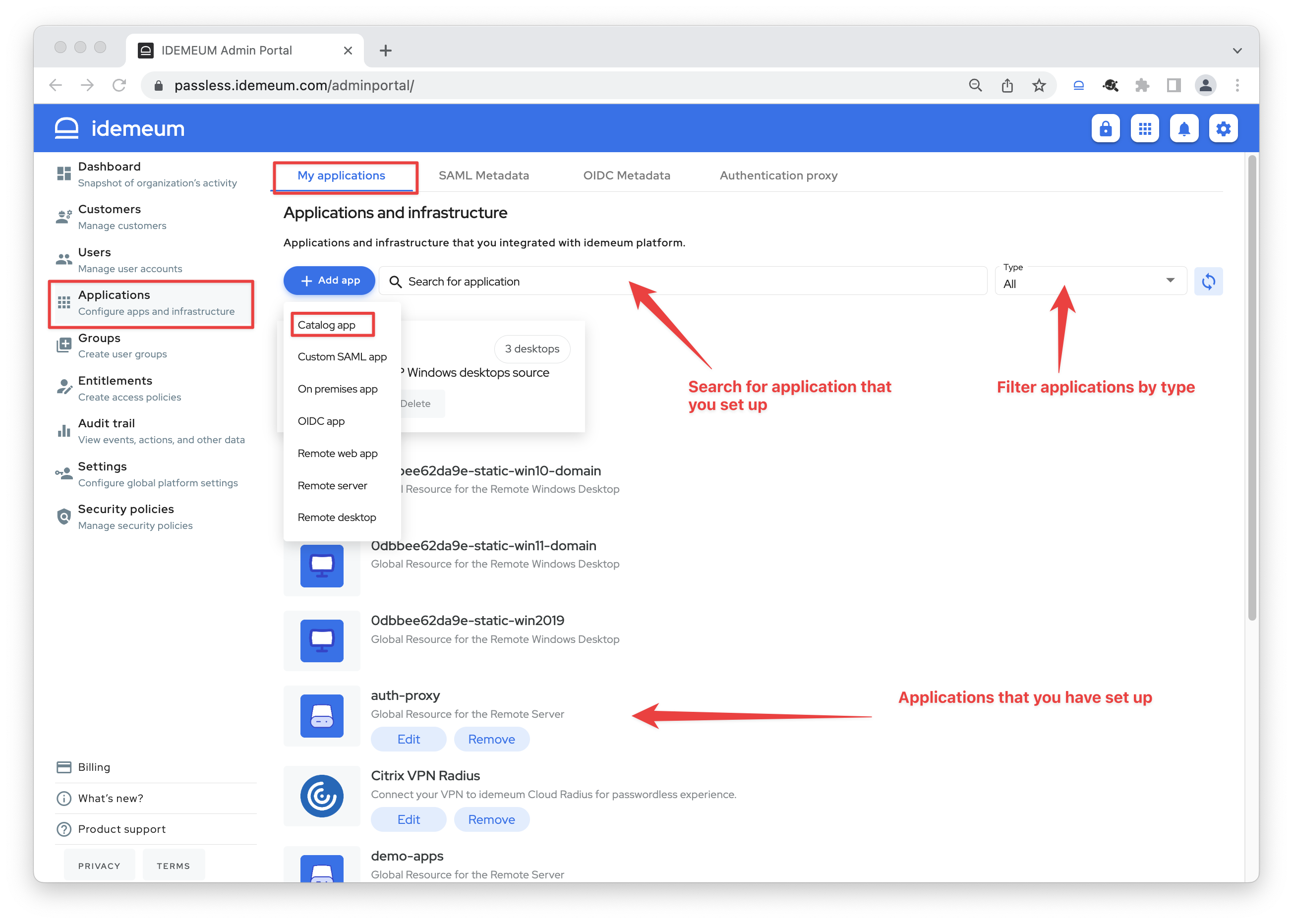Click the browser zoom magnifier icon
1293x924 pixels.
pos(975,85)
